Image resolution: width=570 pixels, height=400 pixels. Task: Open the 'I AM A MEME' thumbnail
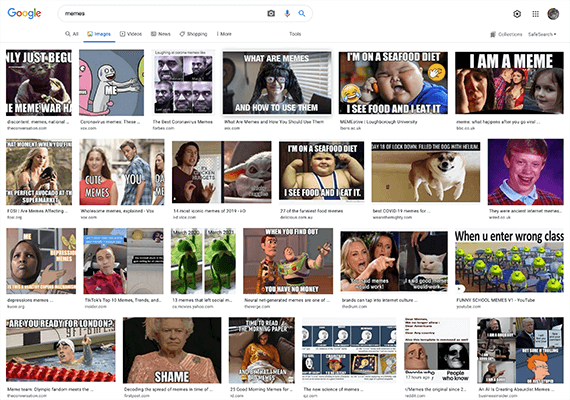(x=509, y=83)
